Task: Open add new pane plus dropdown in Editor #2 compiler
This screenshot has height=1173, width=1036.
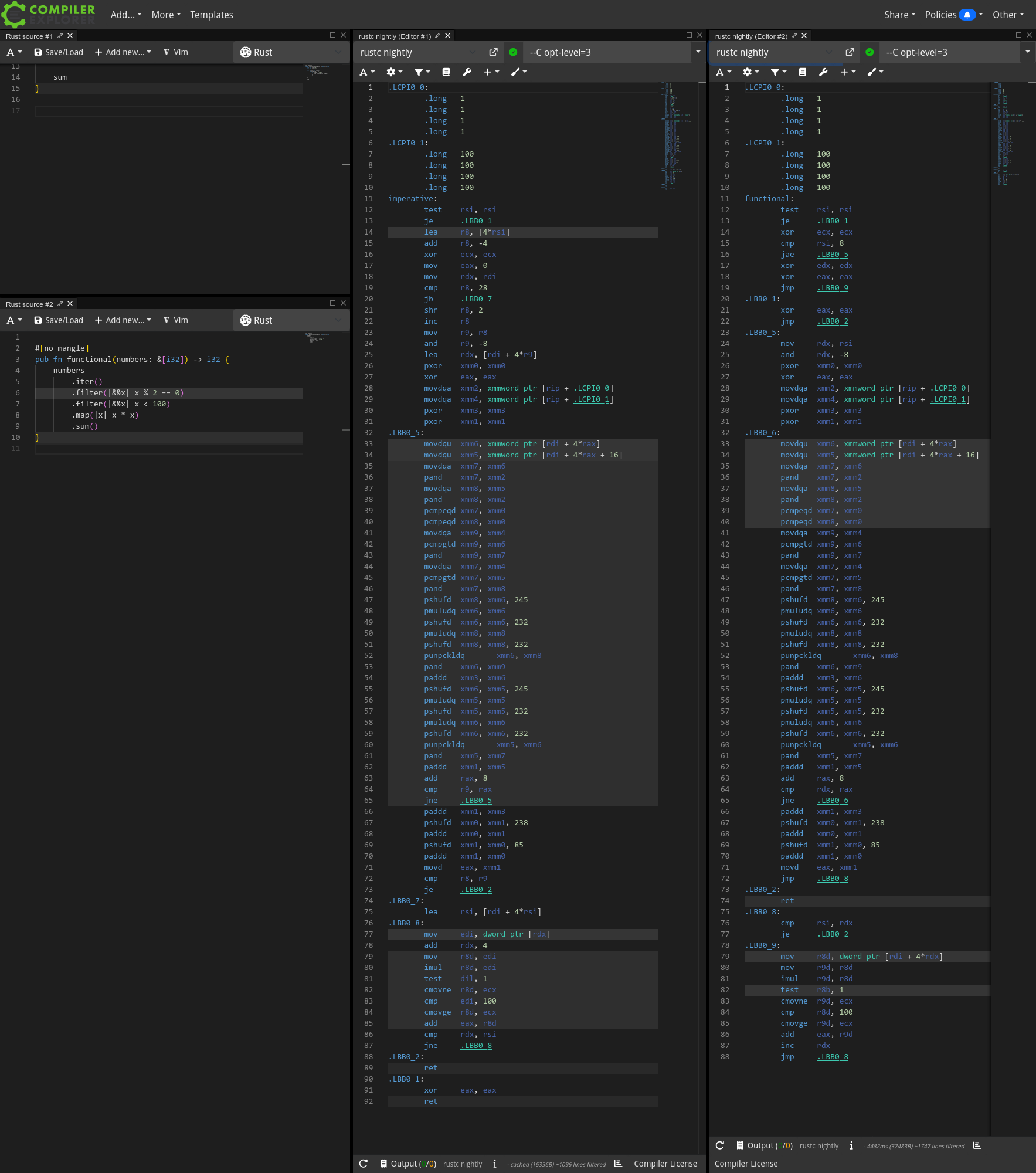Action: 848,72
